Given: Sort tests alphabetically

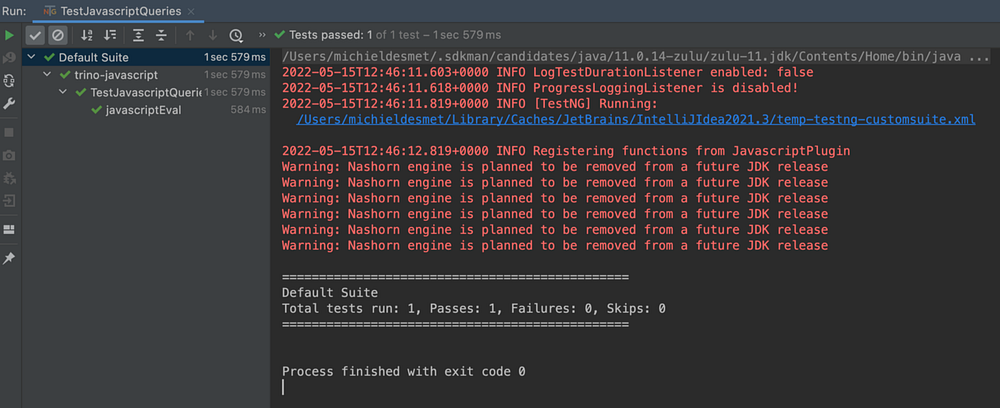Looking at the screenshot, I should coord(86,35).
